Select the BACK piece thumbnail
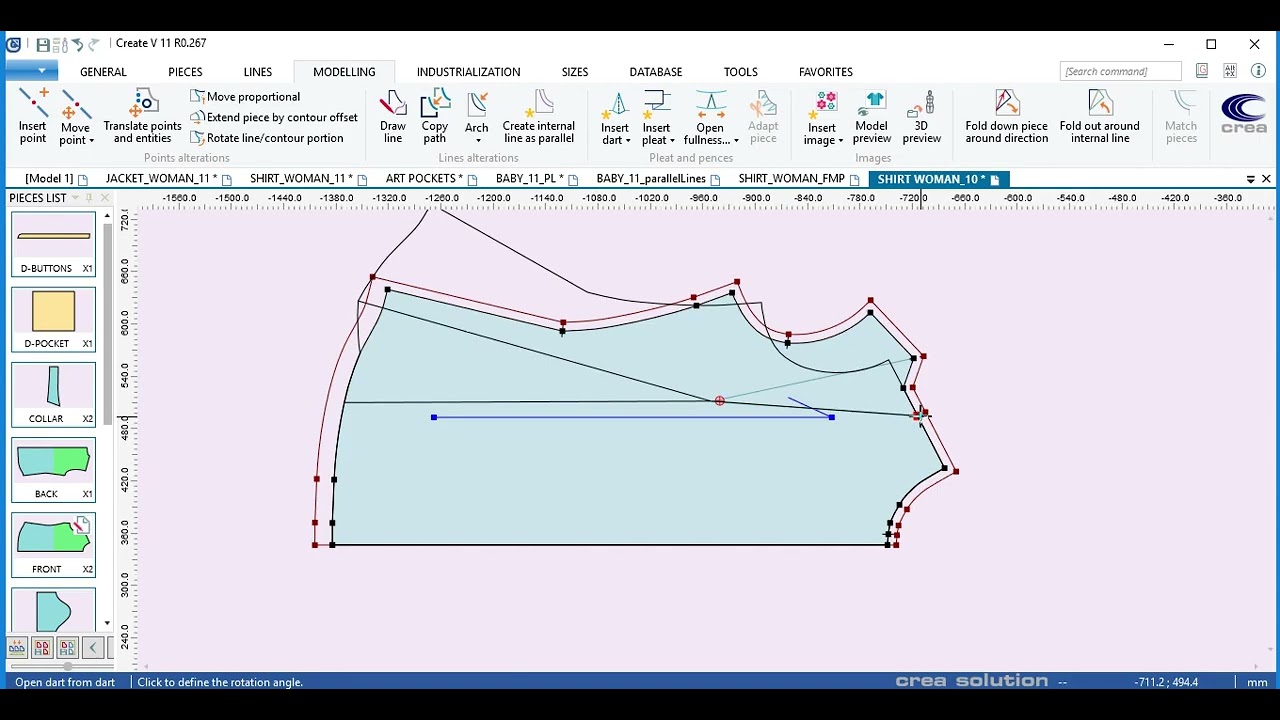The width and height of the screenshot is (1280, 720). point(54,470)
